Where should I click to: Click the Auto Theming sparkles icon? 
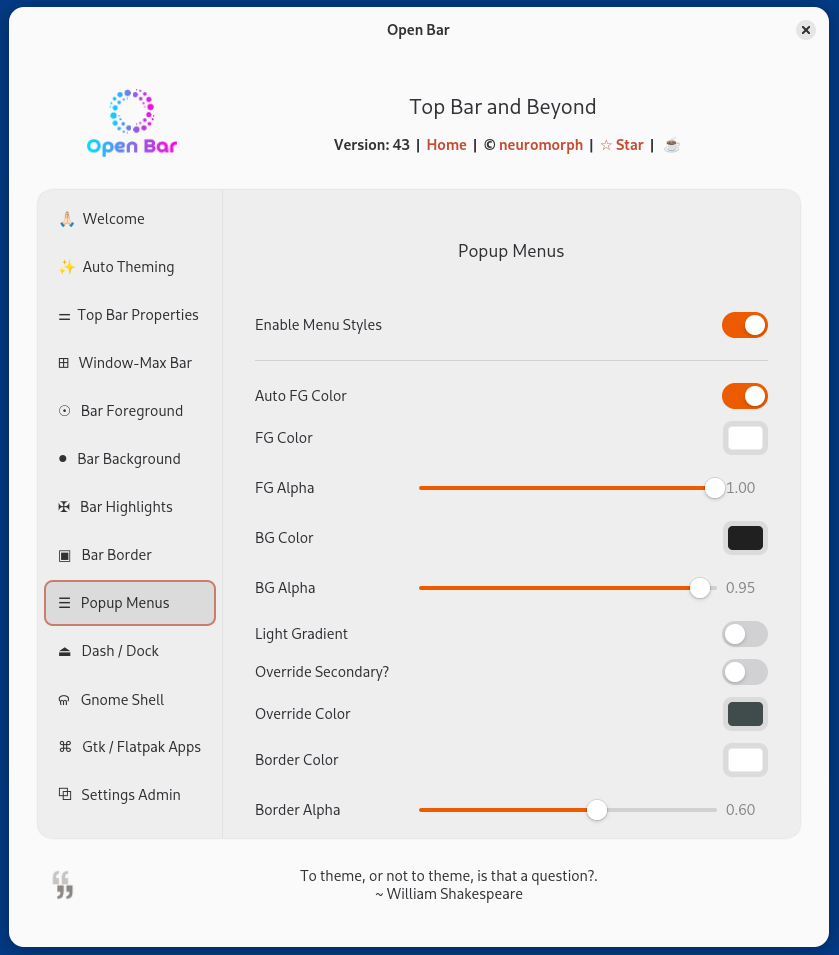[66, 267]
